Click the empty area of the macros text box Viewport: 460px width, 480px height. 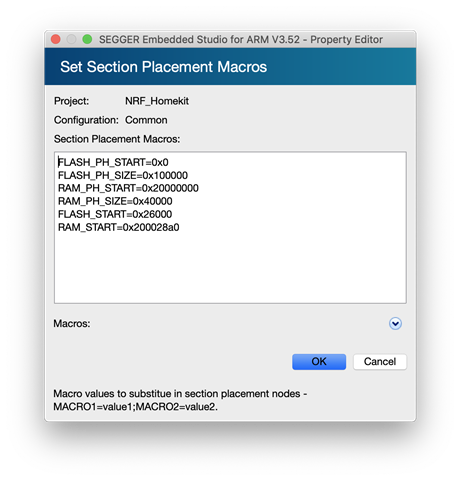pyautogui.click(x=230, y=268)
